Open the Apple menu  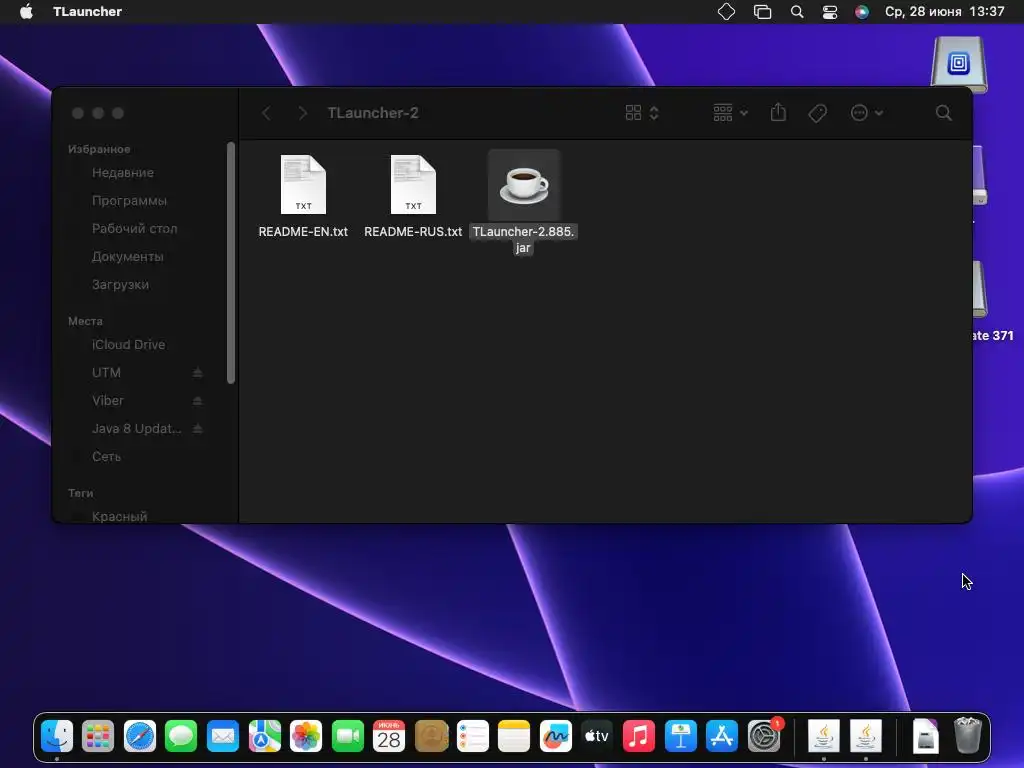[x=26, y=12]
